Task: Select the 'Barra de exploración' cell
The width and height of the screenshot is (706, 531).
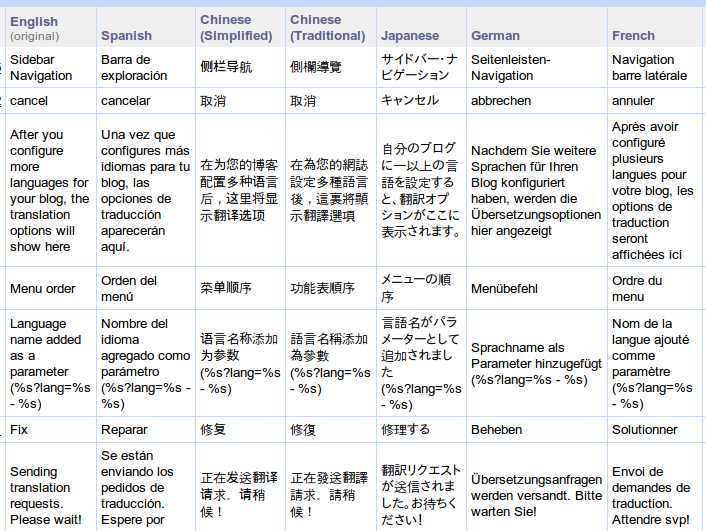Action: [x=146, y=68]
